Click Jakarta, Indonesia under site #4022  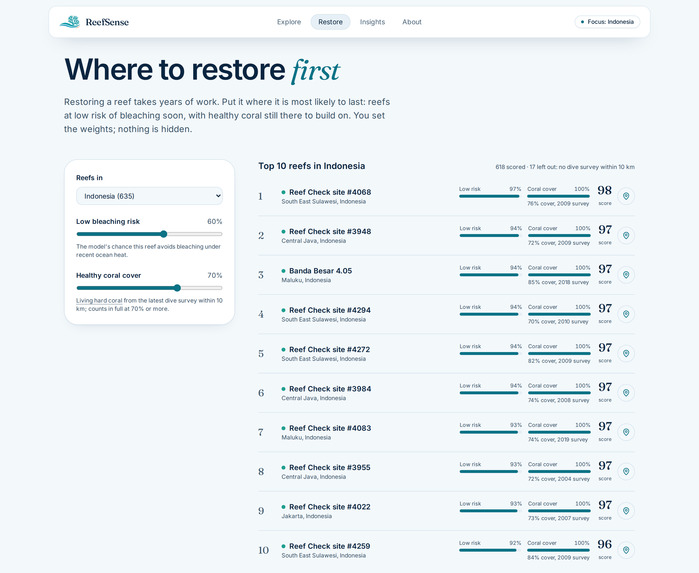306,516
